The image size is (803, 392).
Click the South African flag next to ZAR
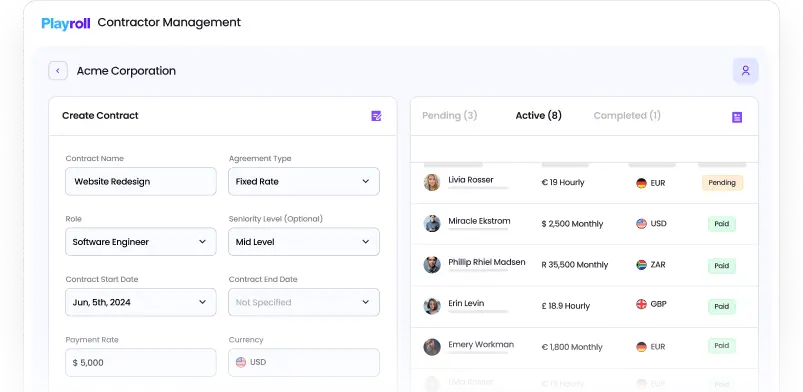pyautogui.click(x=641, y=265)
